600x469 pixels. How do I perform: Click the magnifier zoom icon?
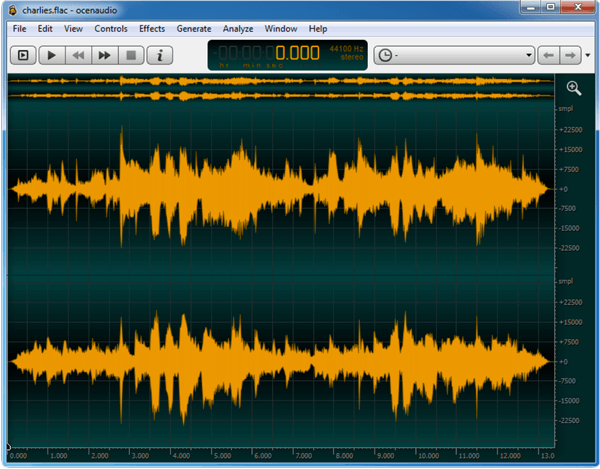(573, 88)
